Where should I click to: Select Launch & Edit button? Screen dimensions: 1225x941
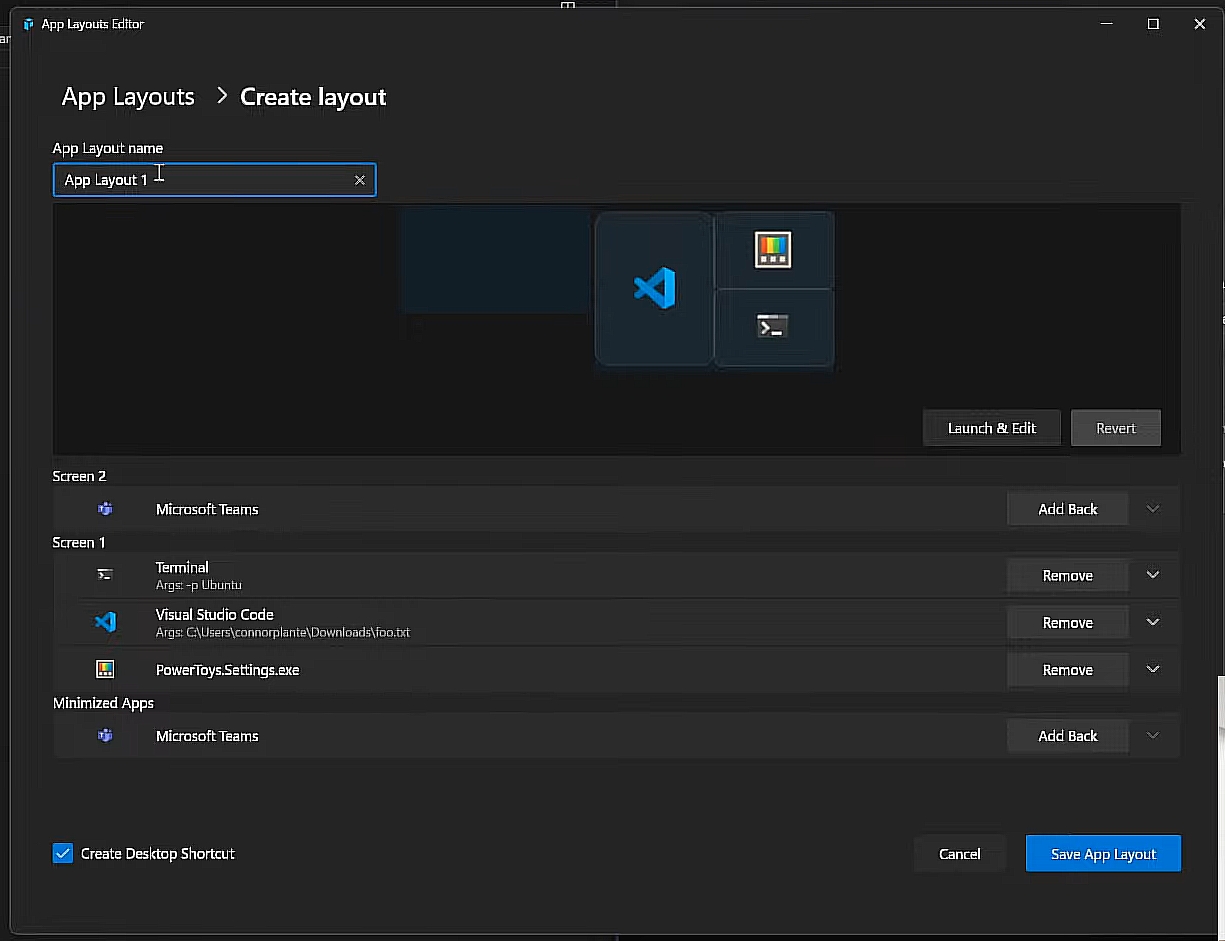(992, 428)
